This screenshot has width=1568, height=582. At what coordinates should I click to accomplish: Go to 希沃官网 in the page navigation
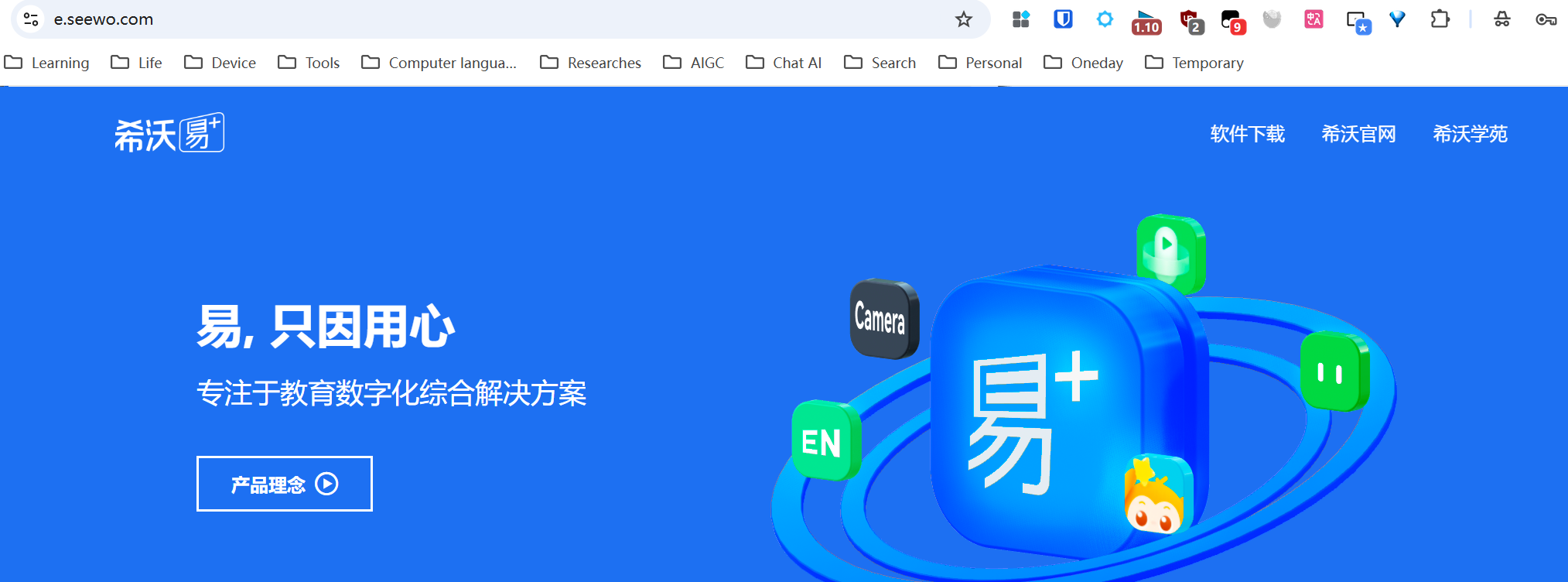(1358, 134)
